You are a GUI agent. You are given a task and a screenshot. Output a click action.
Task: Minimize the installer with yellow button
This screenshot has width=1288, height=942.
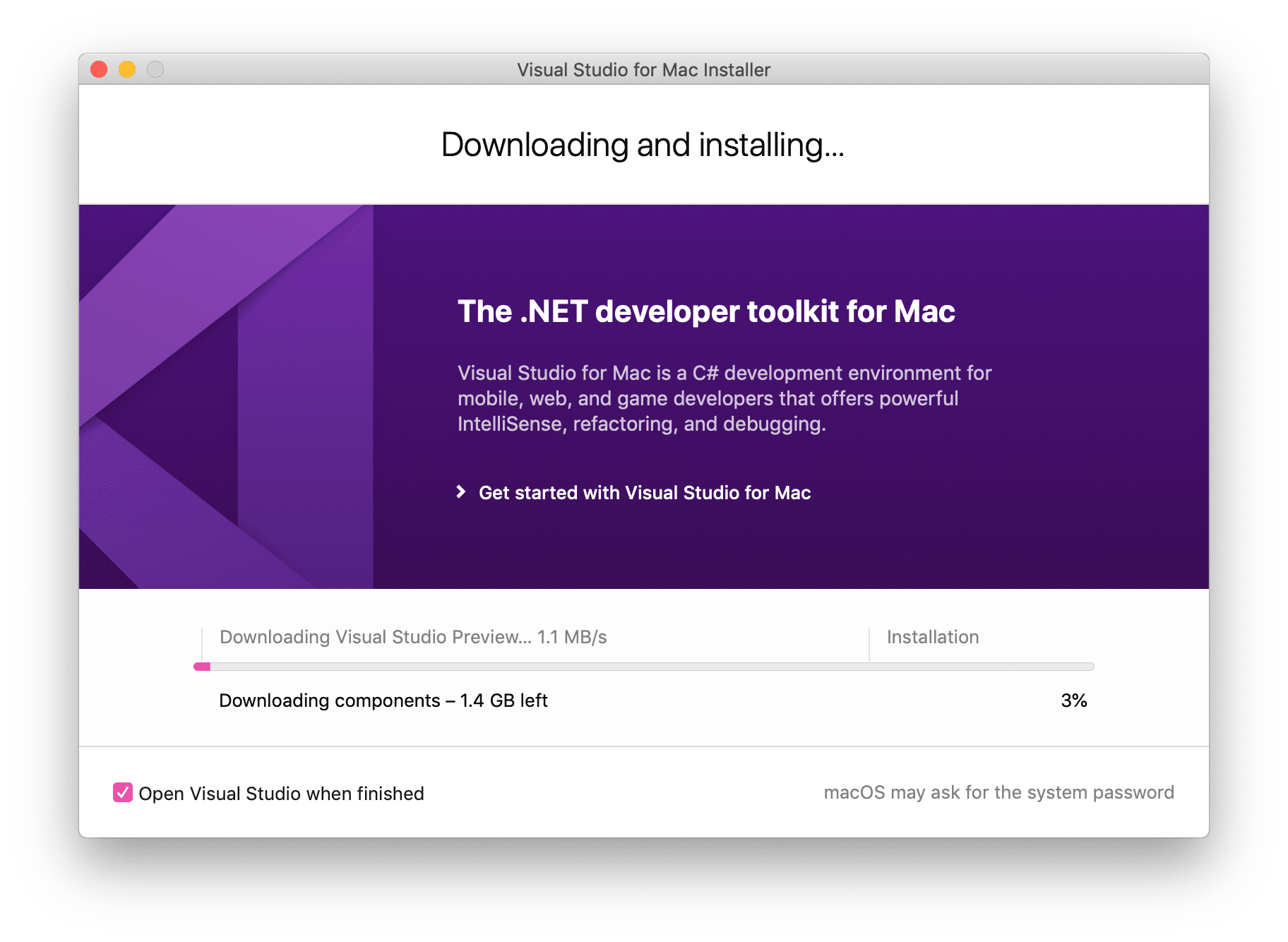(127, 69)
